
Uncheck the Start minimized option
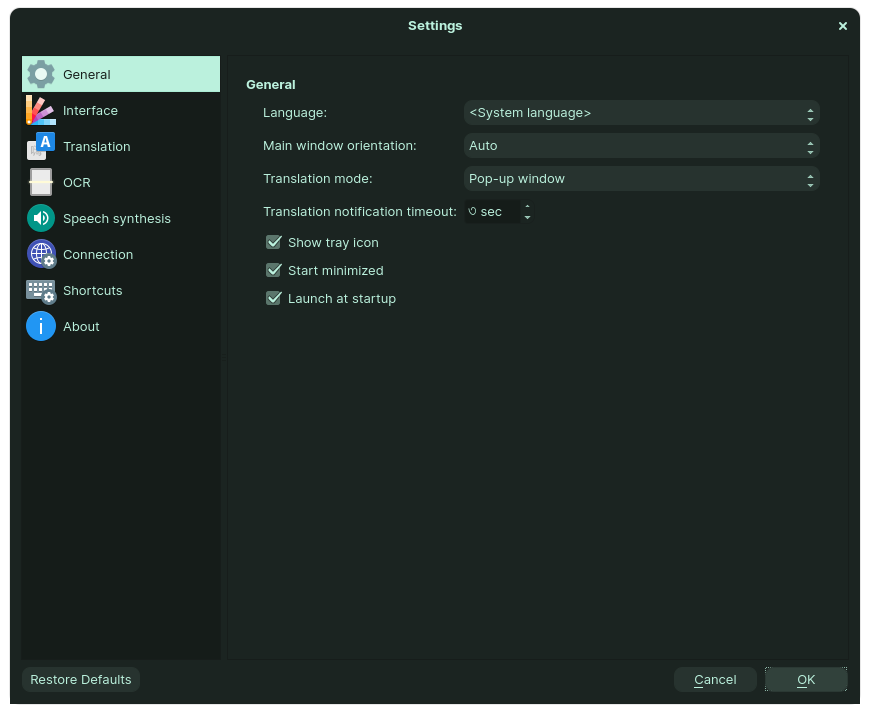pos(273,270)
